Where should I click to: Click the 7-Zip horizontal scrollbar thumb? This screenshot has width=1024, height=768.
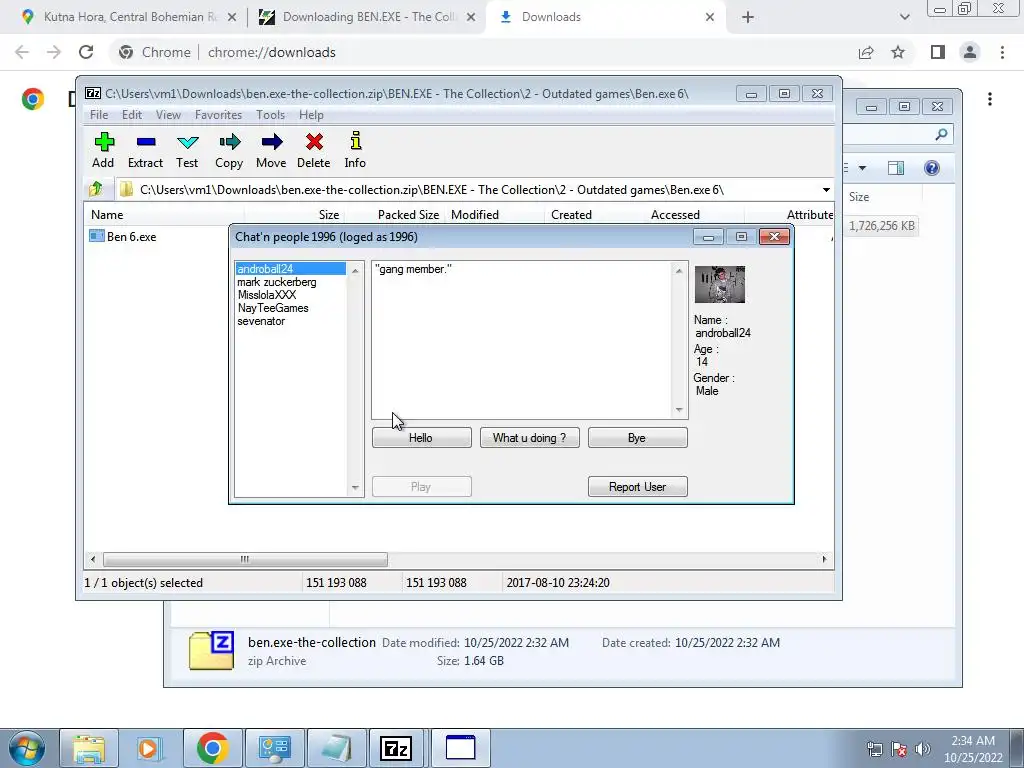pyautogui.click(x=245, y=559)
